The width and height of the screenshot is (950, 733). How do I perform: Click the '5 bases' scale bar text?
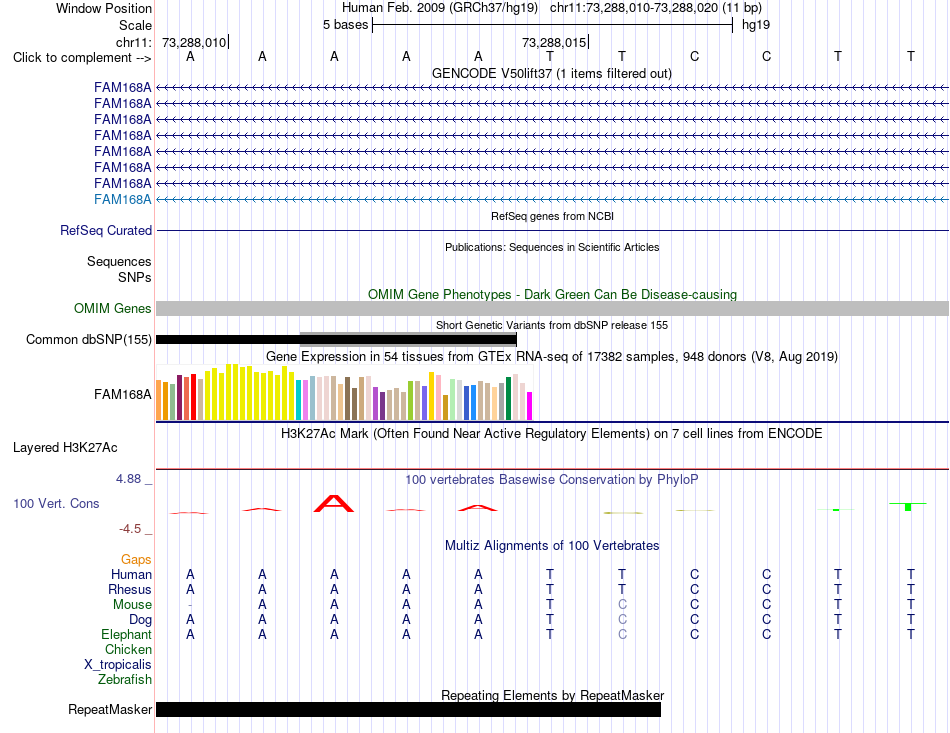tap(345, 25)
